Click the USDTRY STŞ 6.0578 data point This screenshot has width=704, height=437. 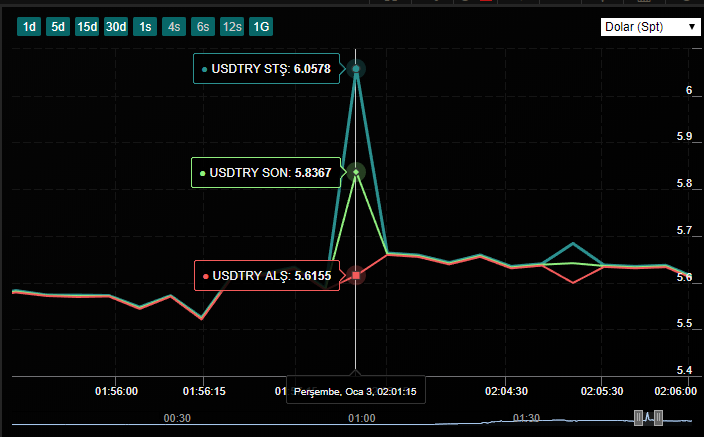pyautogui.click(x=356, y=69)
